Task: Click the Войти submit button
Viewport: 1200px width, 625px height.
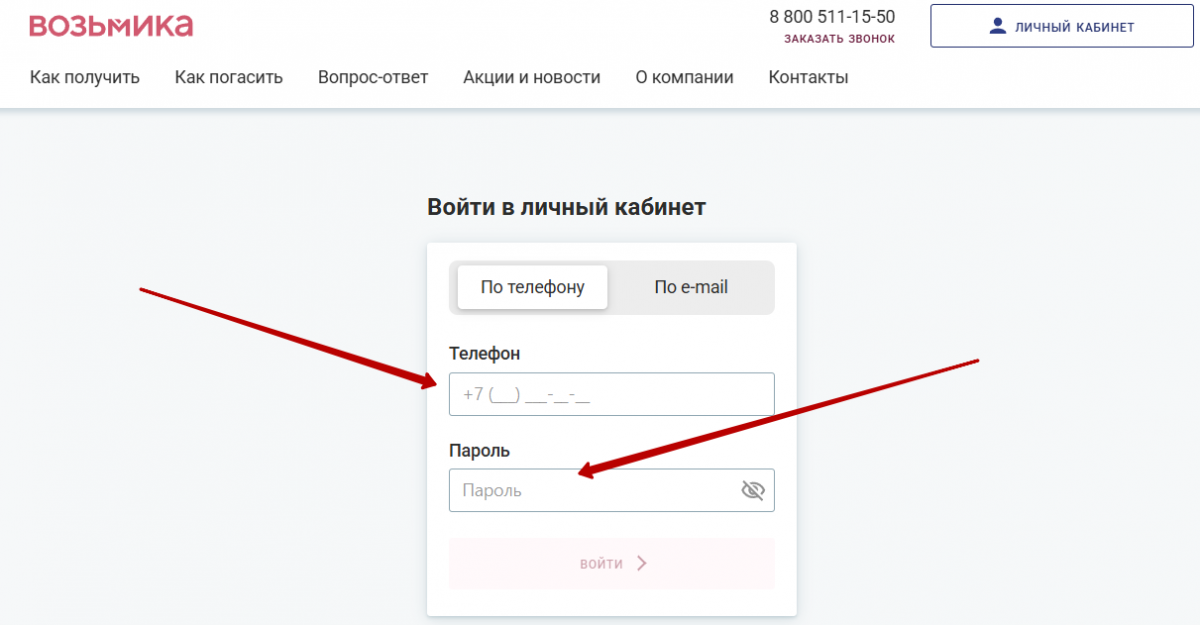Action: (x=612, y=563)
